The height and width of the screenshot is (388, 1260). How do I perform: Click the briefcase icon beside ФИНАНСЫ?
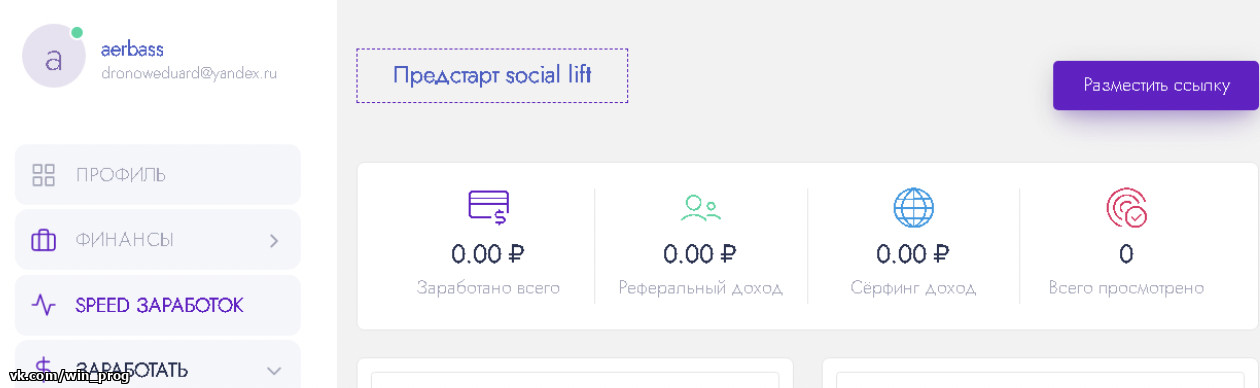pyautogui.click(x=43, y=240)
